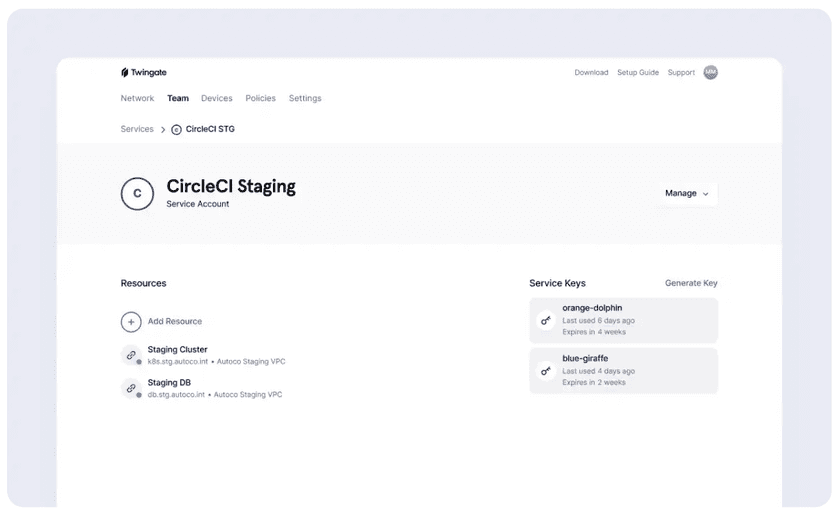Click the CircleCI Staging circular avatar

[137, 194]
